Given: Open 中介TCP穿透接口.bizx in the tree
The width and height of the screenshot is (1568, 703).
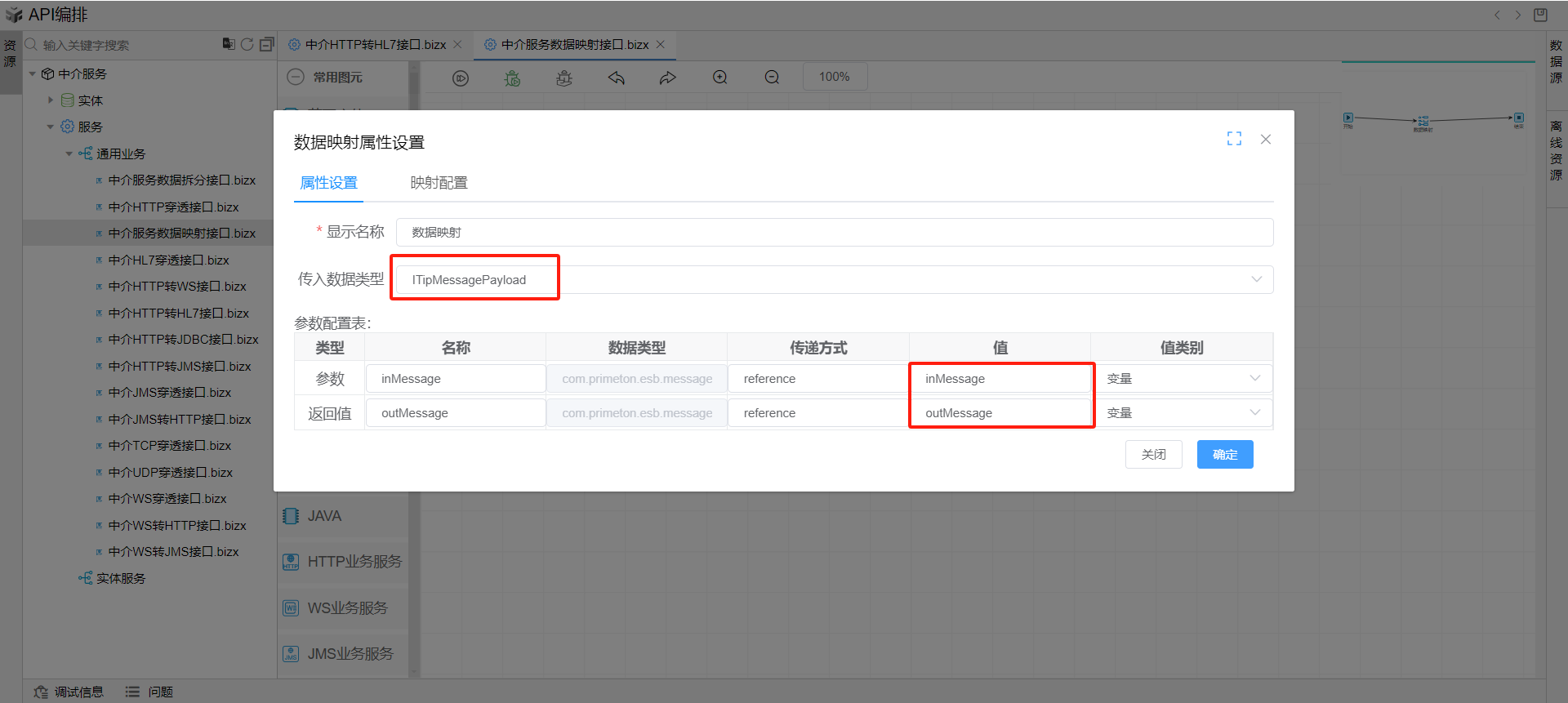Looking at the screenshot, I should [x=169, y=446].
